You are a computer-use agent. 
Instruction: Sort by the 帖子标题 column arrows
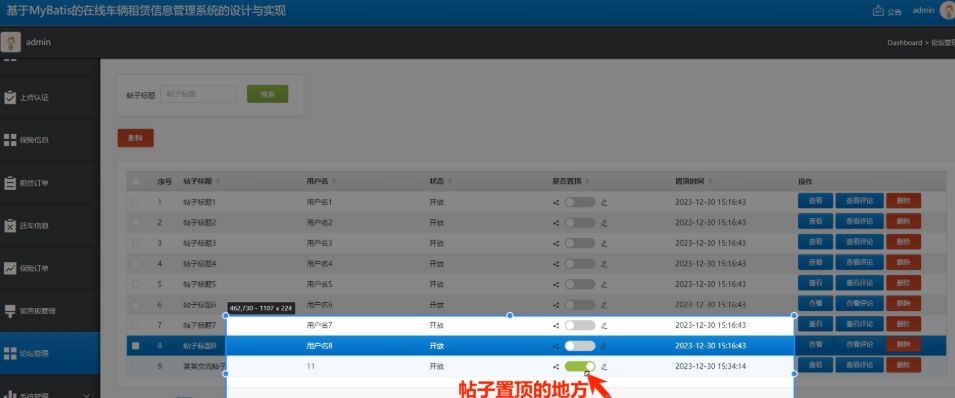218,182
